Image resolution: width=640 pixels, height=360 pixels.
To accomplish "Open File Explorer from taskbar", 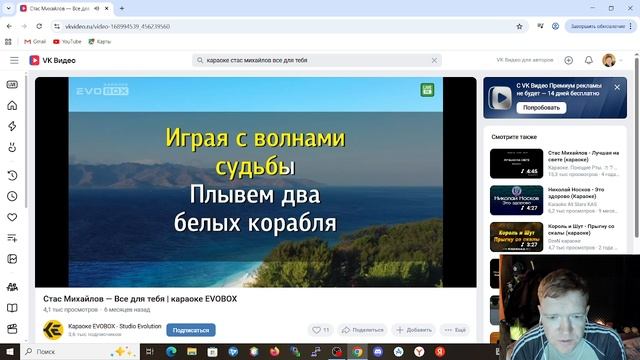I will (x=192, y=351).
